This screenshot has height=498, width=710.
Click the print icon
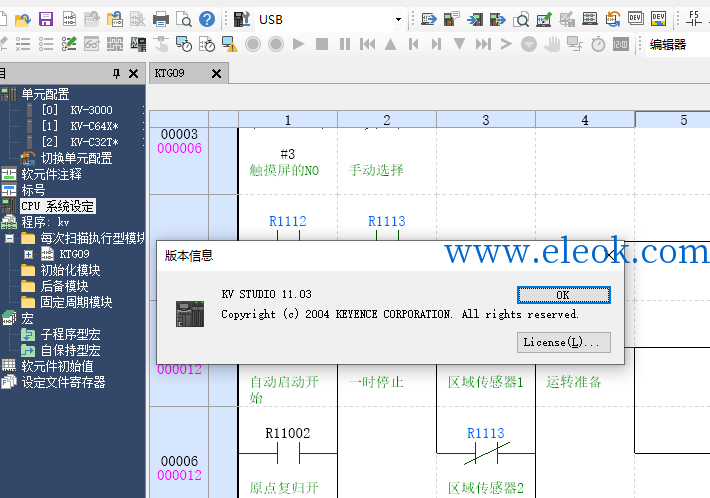(x=161, y=19)
